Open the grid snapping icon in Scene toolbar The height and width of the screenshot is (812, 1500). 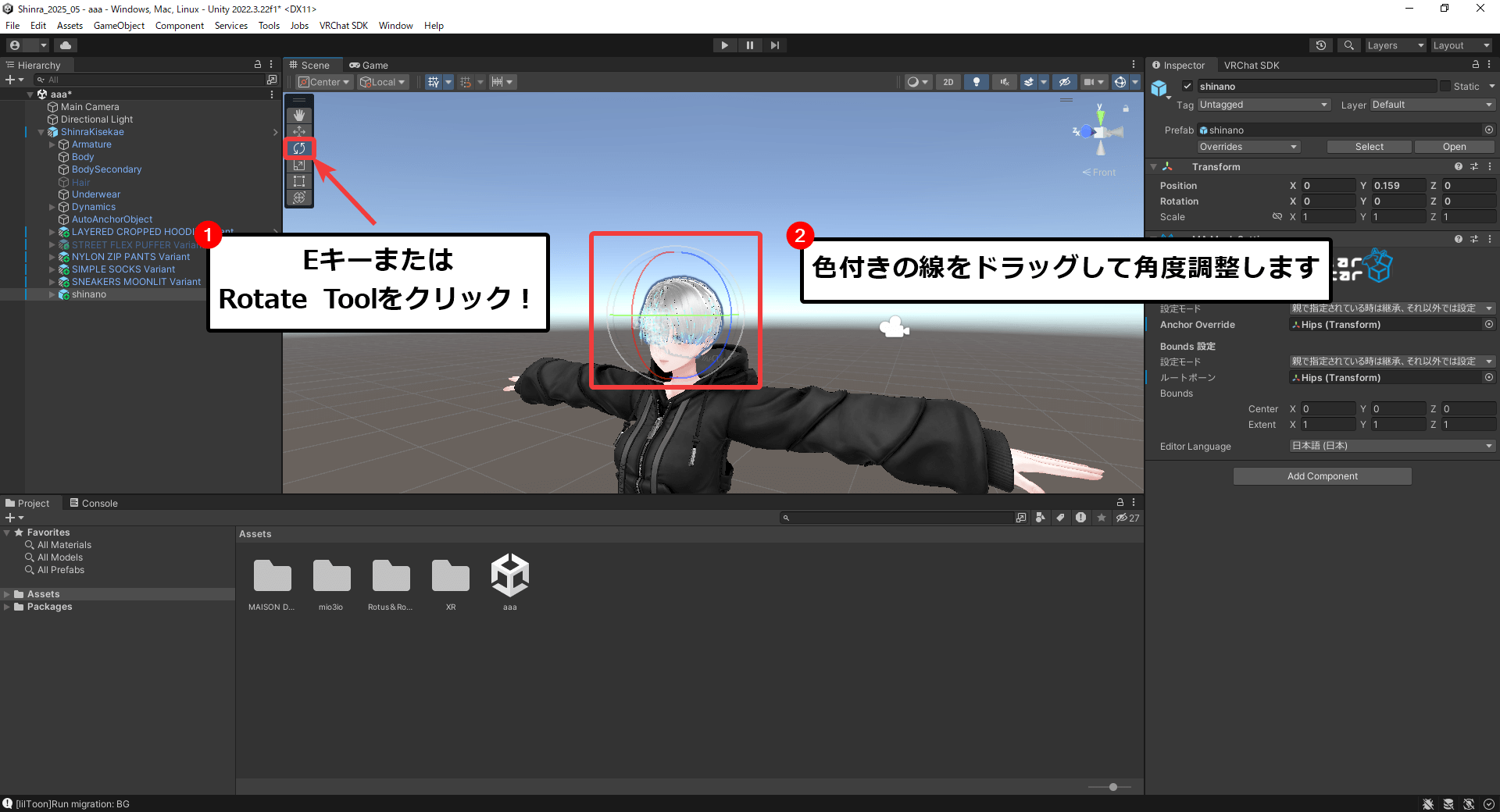[x=466, y=82]
